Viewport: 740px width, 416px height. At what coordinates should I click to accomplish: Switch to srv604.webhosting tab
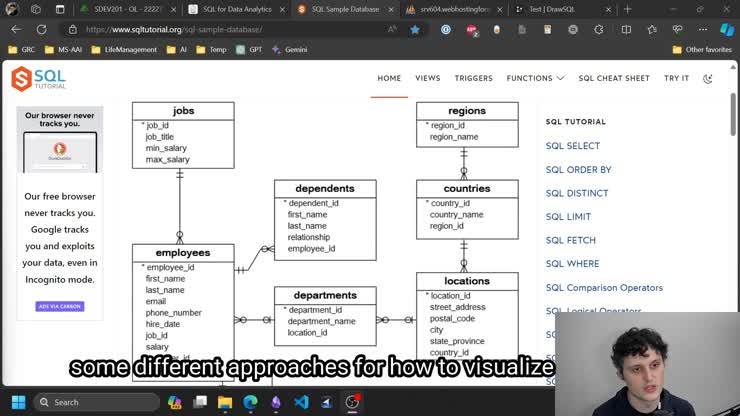click(454, 9)
